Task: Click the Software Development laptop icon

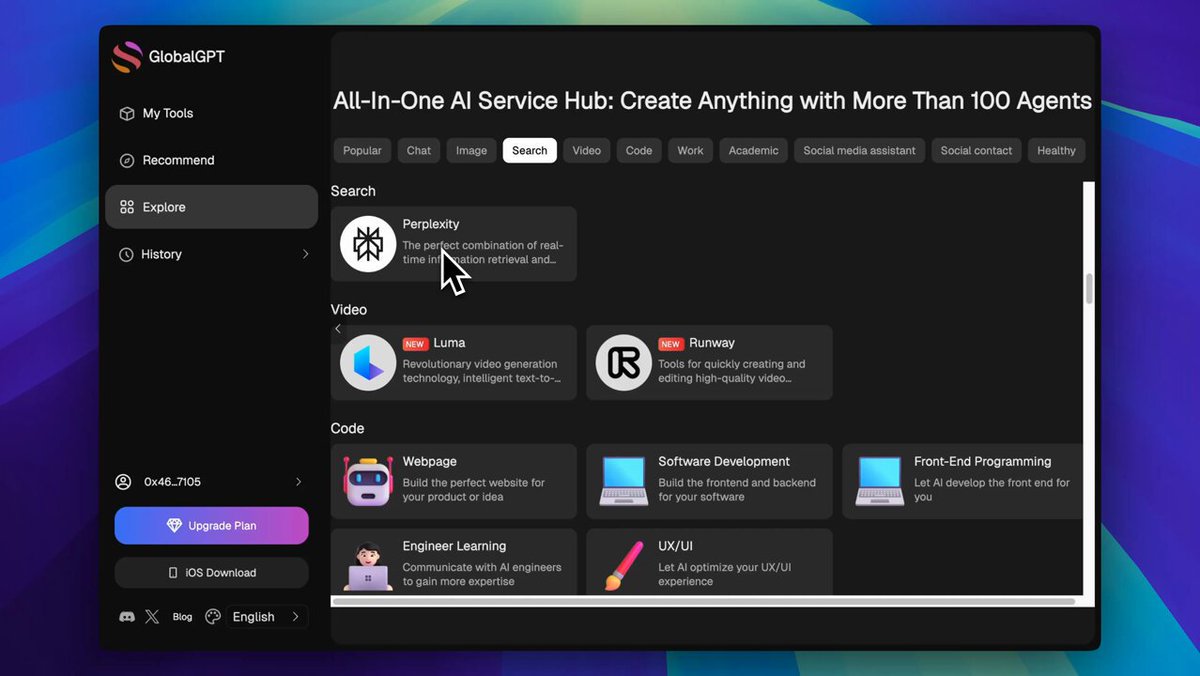Action: pos(624,481)
